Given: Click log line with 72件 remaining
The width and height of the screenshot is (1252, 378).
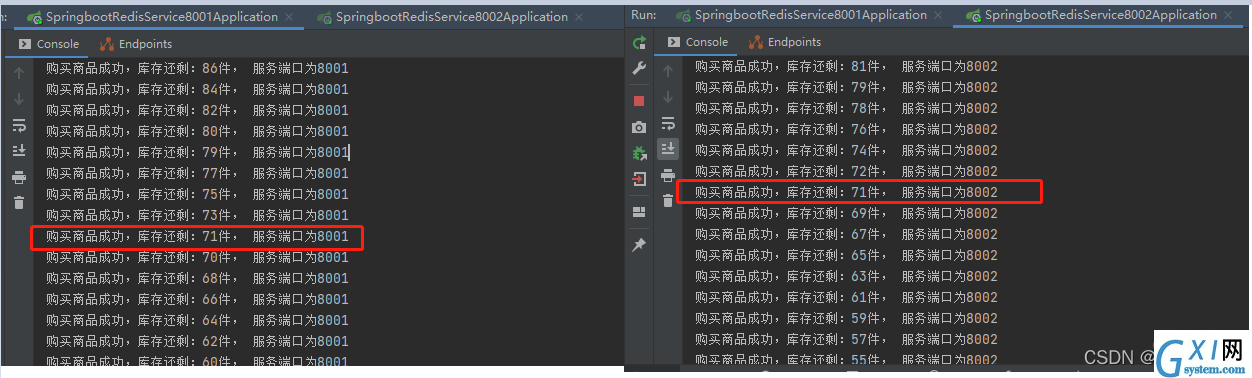Looking at the screenshot, I should pos(846,171).
